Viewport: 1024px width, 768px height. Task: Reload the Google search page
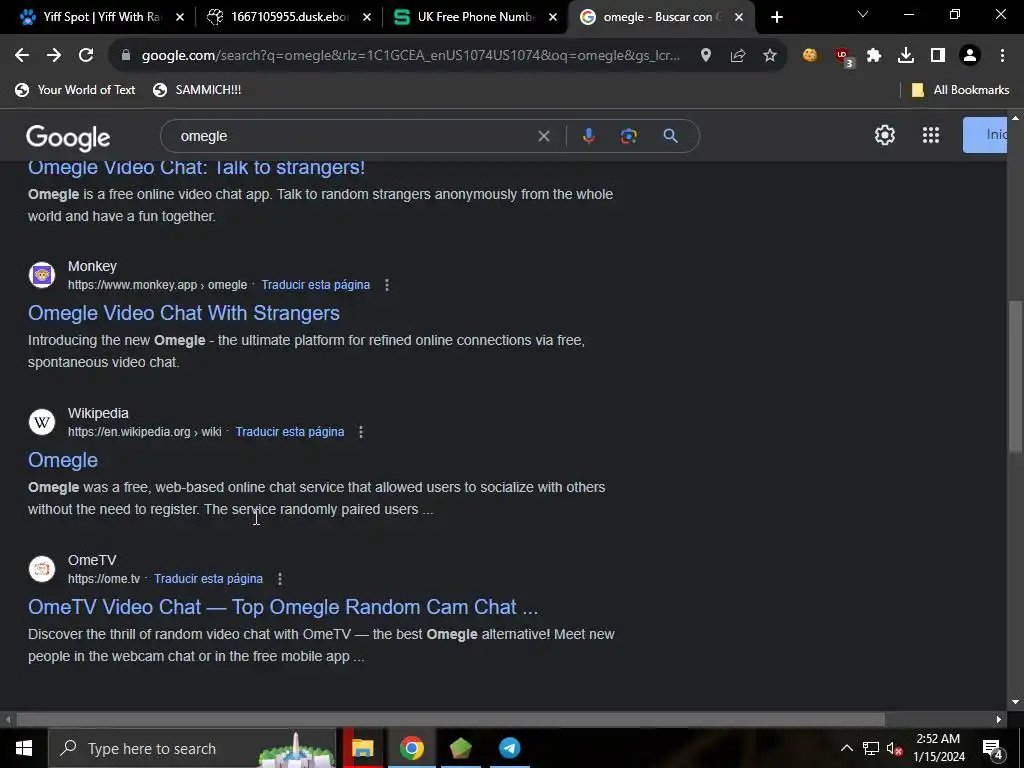pyautogui.click(x=86, y=56)
